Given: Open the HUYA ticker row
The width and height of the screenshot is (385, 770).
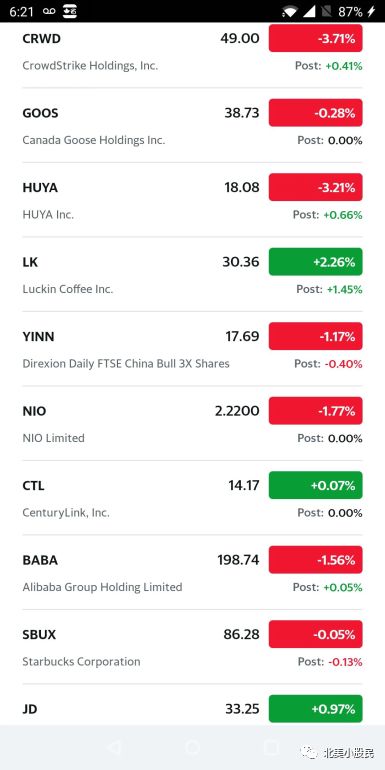Looking at the screenshot, I should coord(192,200).
